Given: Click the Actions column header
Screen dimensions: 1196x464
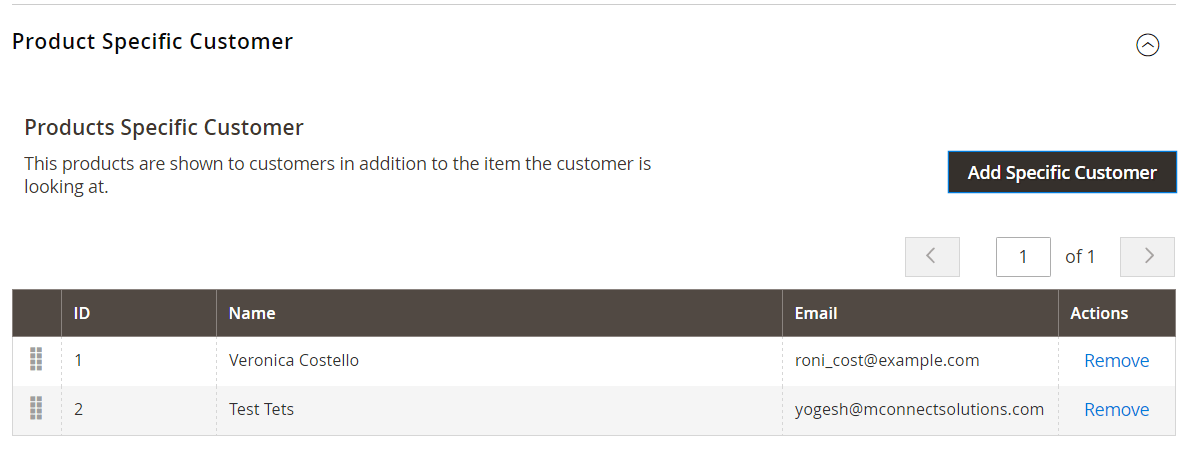Looking at the screenshot, I should tap(1099, 313).
